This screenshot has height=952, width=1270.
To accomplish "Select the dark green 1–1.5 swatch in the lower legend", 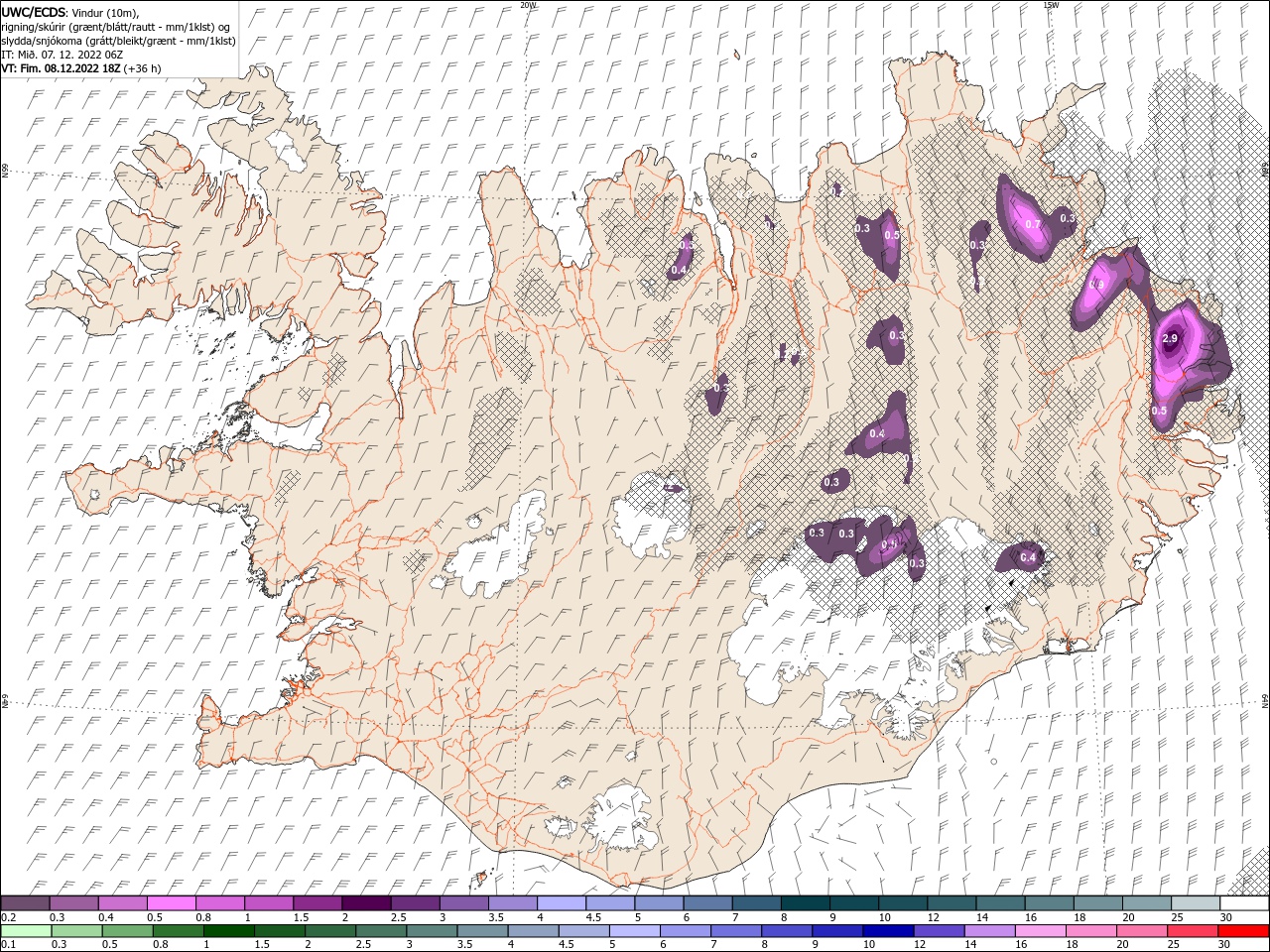I will (x=228, y=931).
